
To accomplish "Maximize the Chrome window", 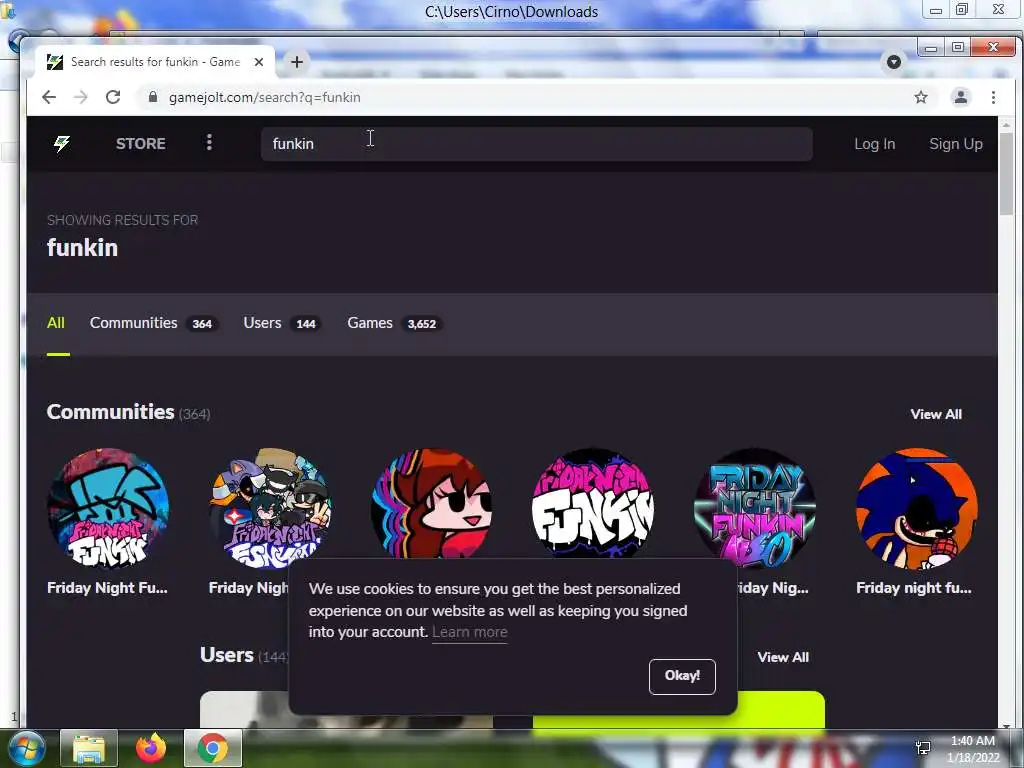I will tap(957, 48).
